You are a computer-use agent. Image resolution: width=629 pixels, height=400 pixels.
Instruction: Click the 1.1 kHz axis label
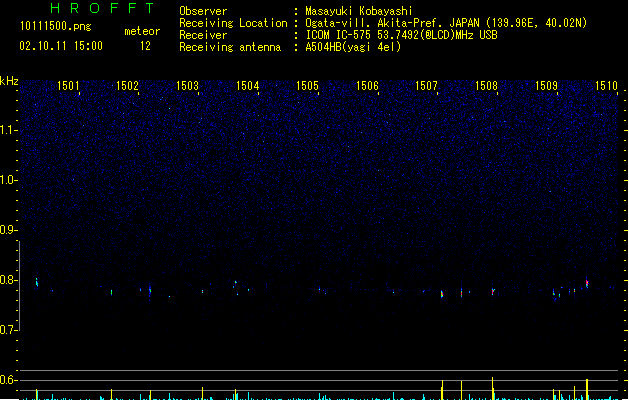pos(8,130)
